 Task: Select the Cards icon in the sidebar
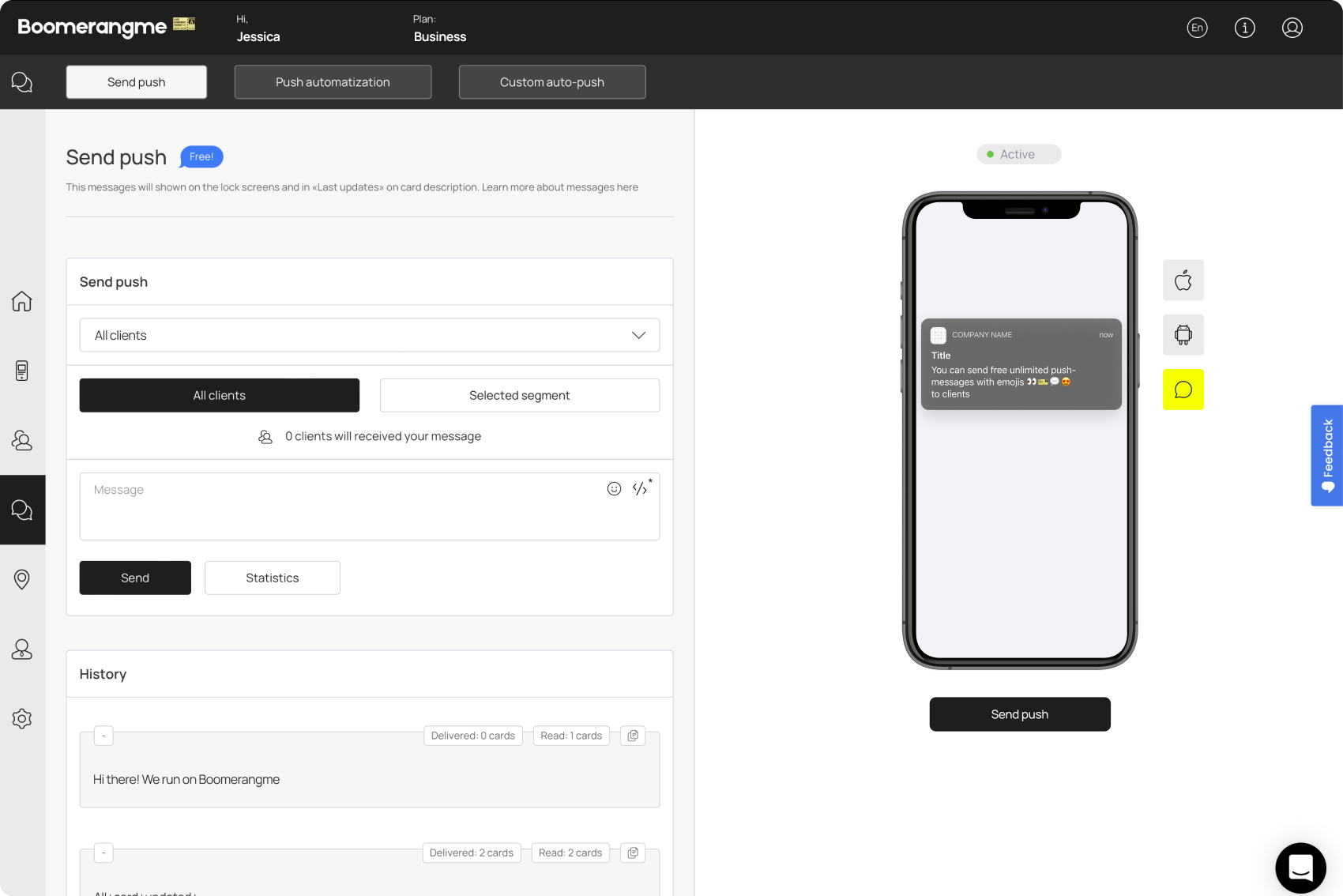click(22, 371)
